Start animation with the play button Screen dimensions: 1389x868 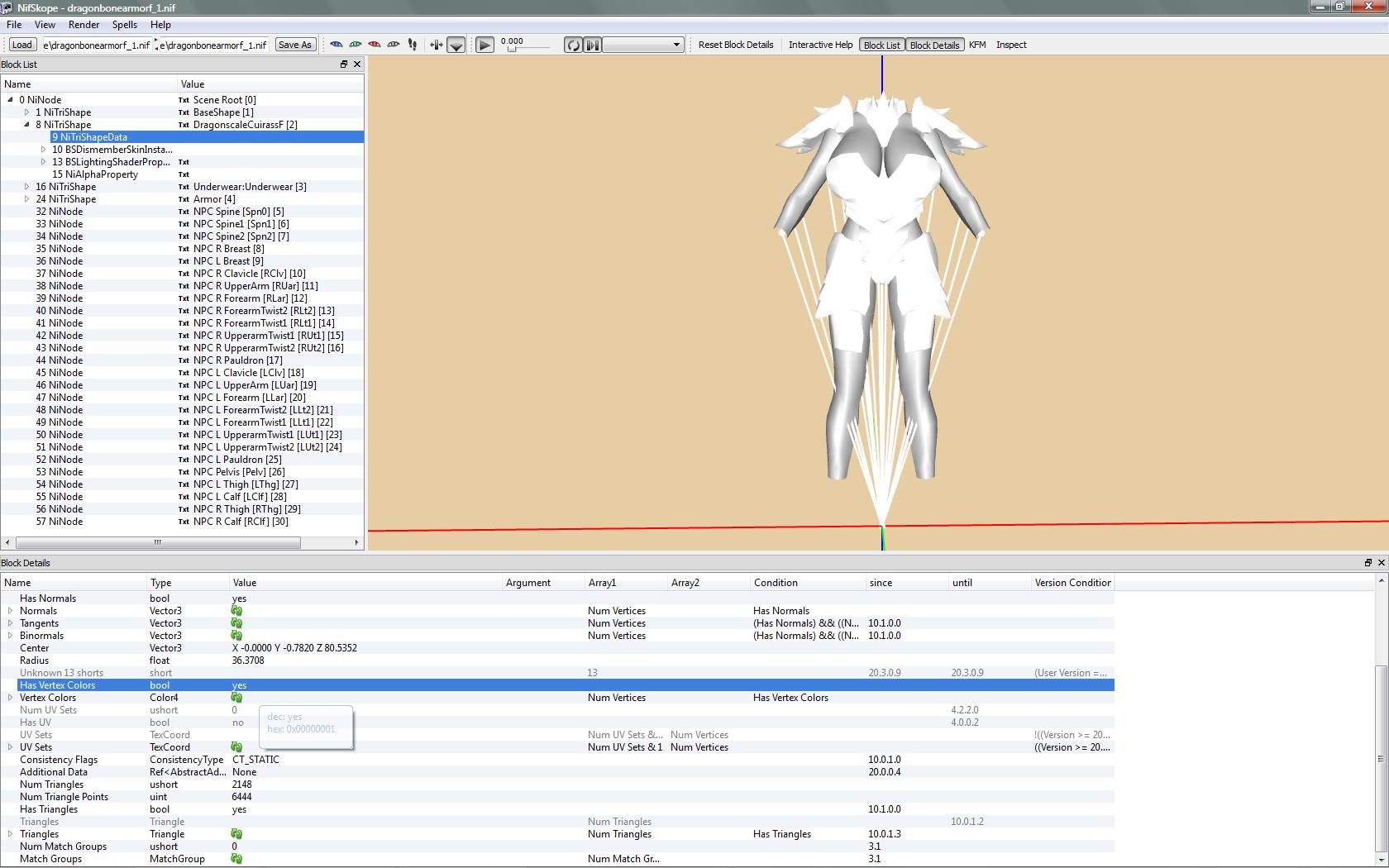(485, 45)
